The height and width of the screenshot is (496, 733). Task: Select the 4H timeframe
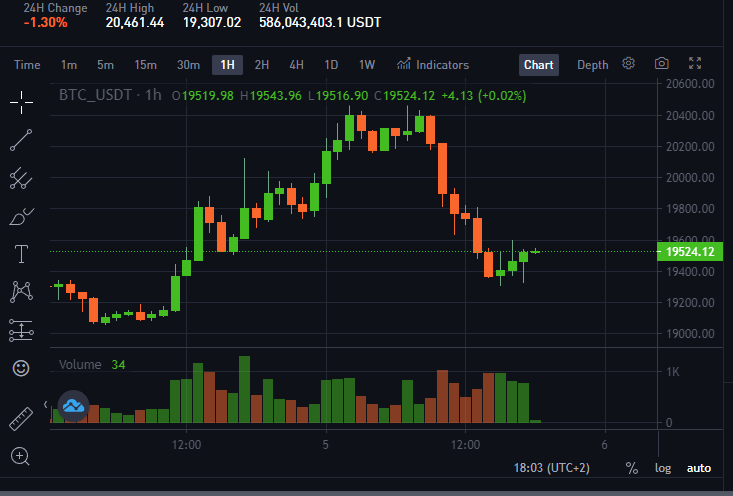coord(296,65)
